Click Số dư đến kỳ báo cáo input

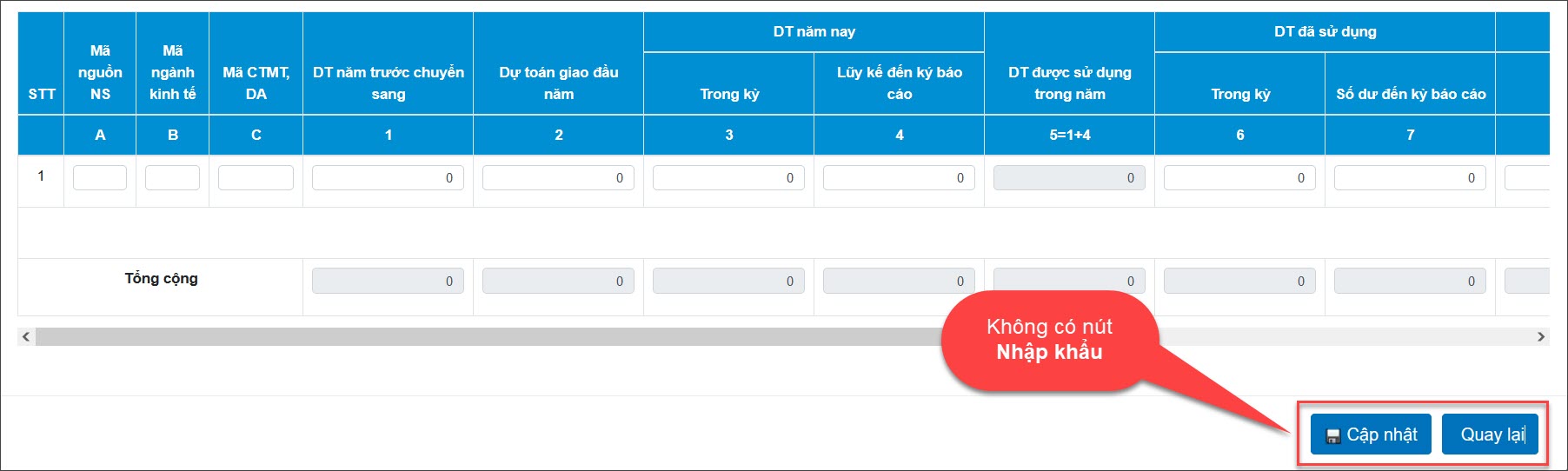pyautogui.click(x=1410, y=177)
